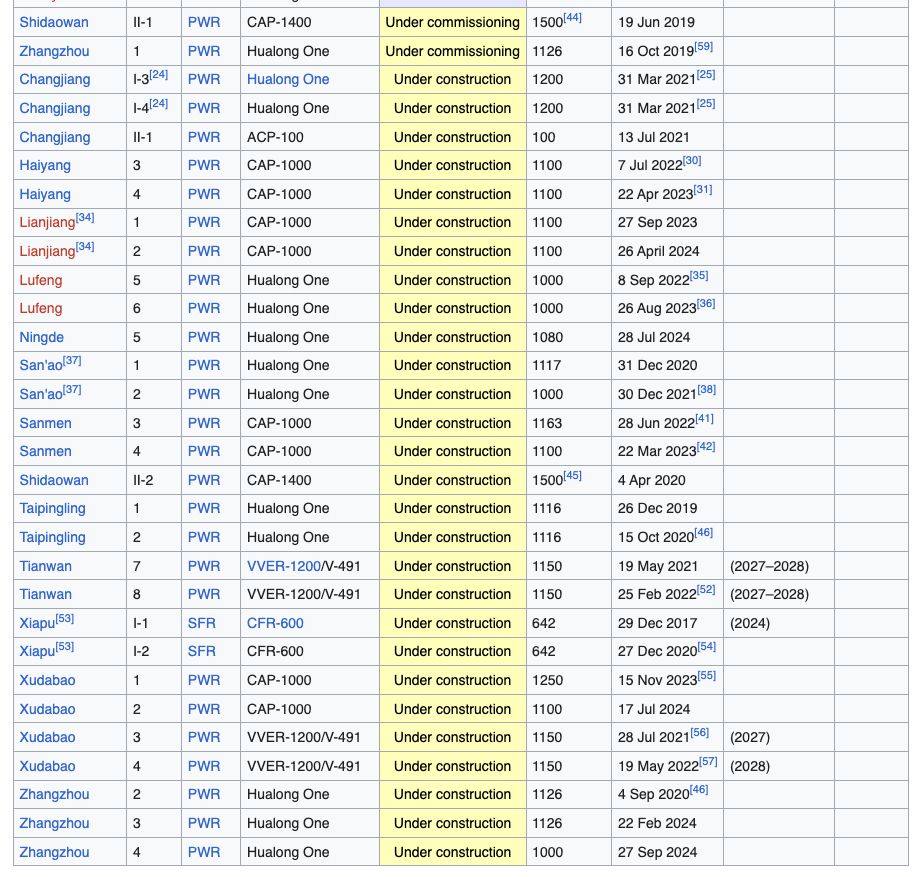Select the 4 Apr 2020 date cell
This screenshot has width=921, height=877.
pos(667,480)
